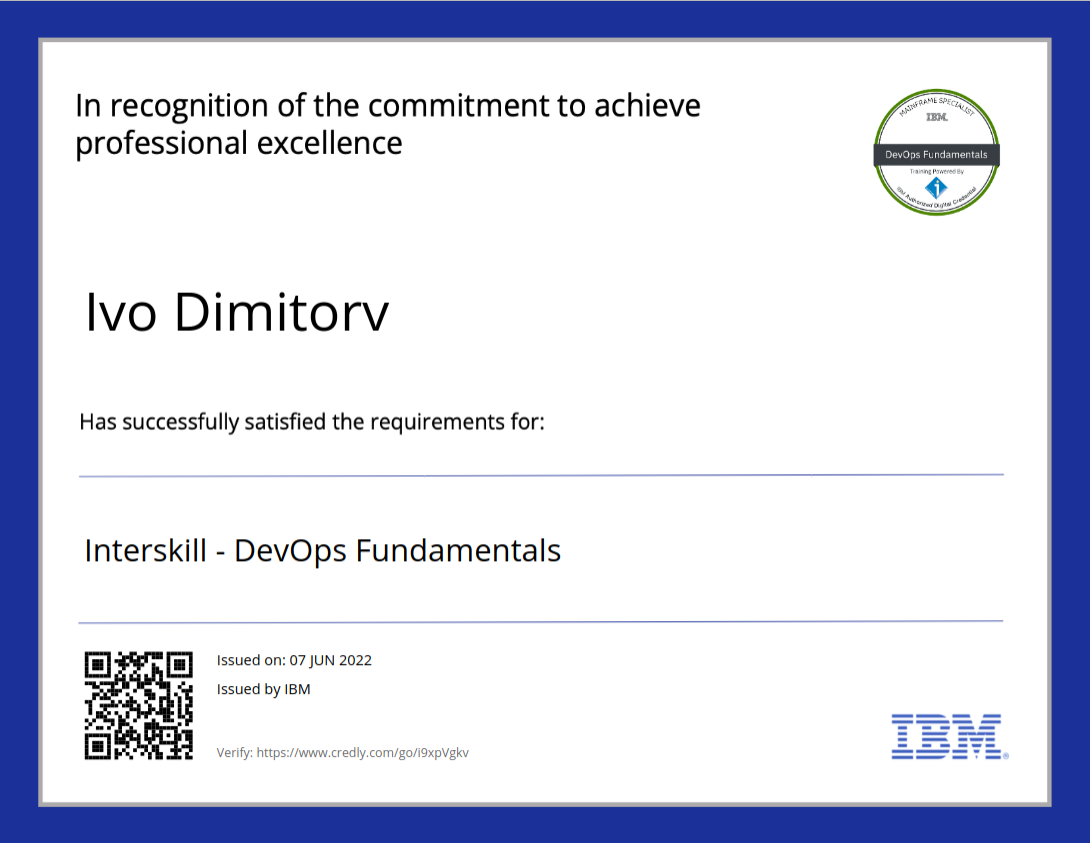This screenshot has height=843, width=1090.
Task: Click the blue IBM logo
Action: click(950, 736)
